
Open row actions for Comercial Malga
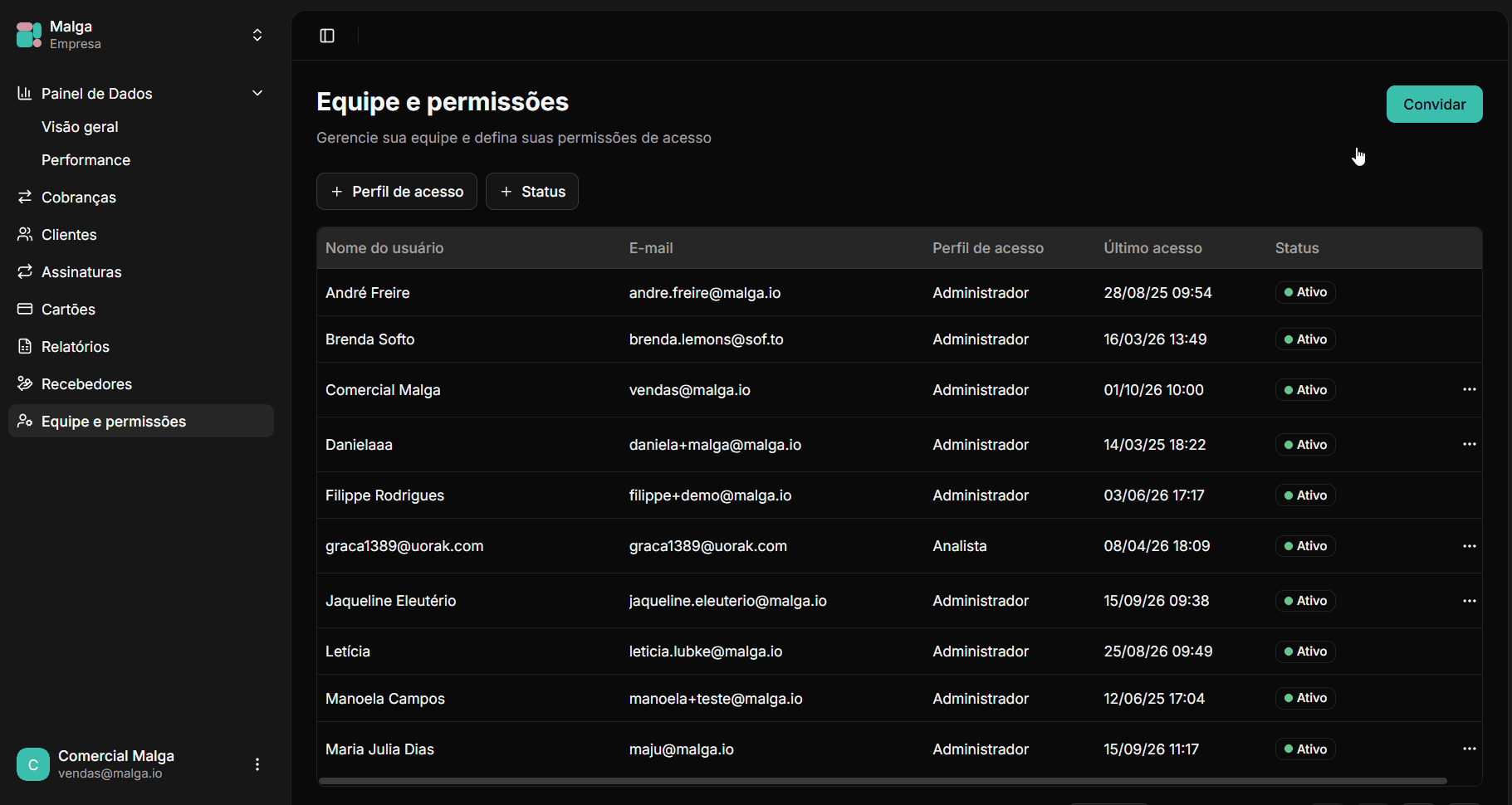(x=1469, y=389)
